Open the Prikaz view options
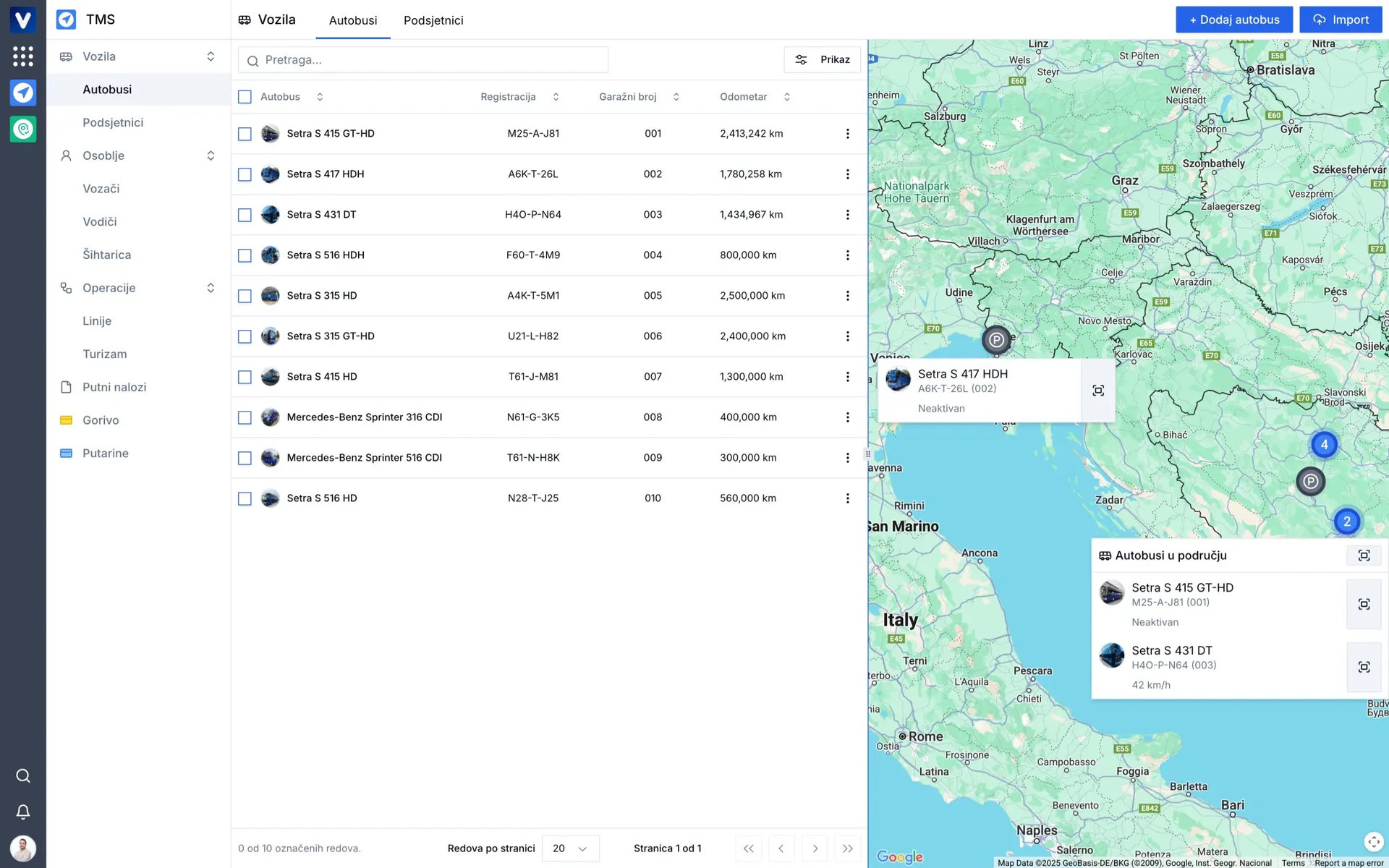The width and height of the screenshot is (1389, 868). point(822,59)
